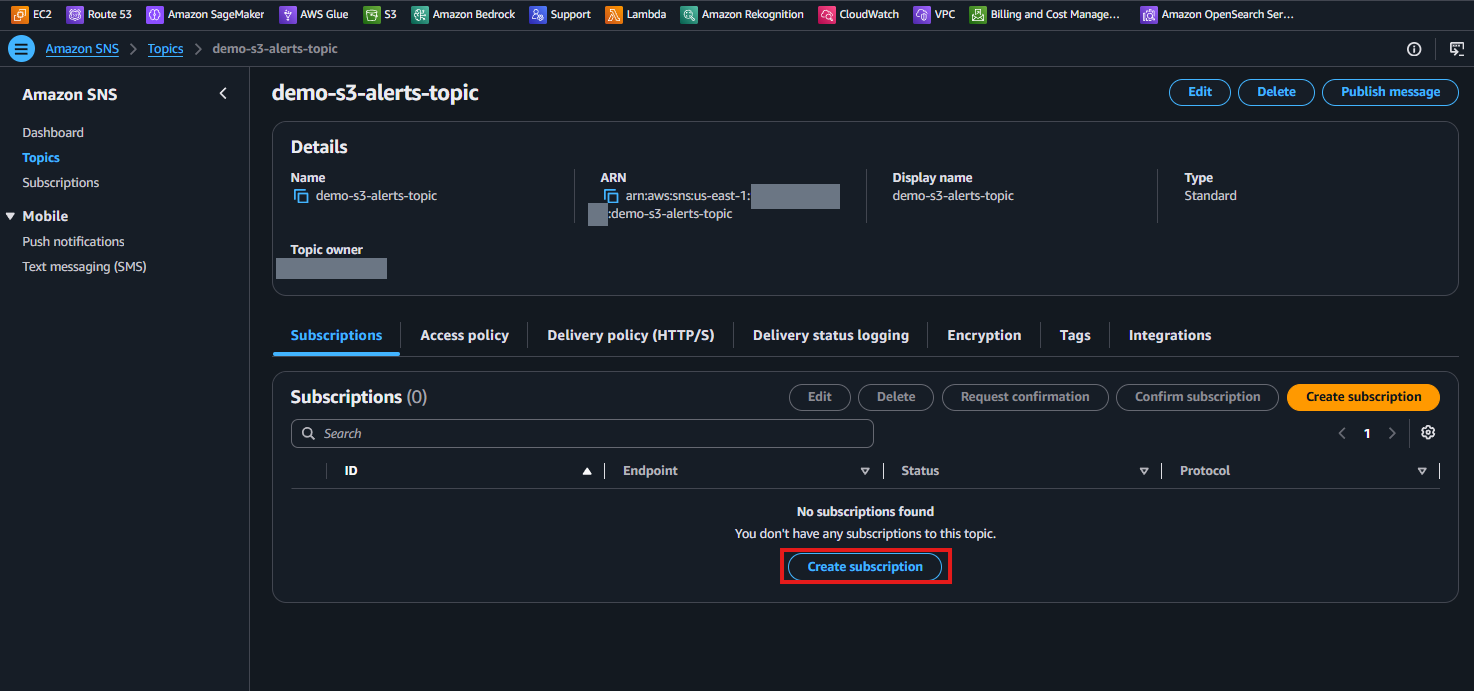
Task: Open Dashboard in the sidebar
Action: tap(53, 132)
